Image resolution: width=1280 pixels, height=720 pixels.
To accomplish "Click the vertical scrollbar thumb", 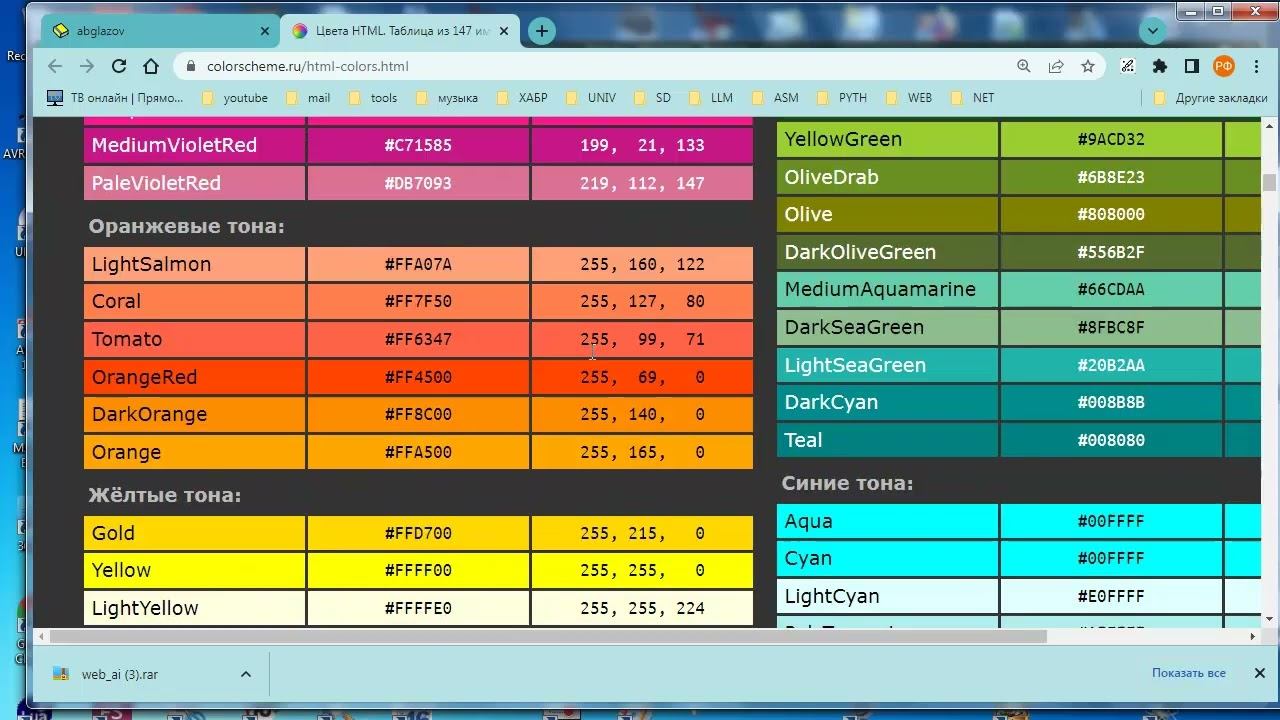I will 1269,182.
